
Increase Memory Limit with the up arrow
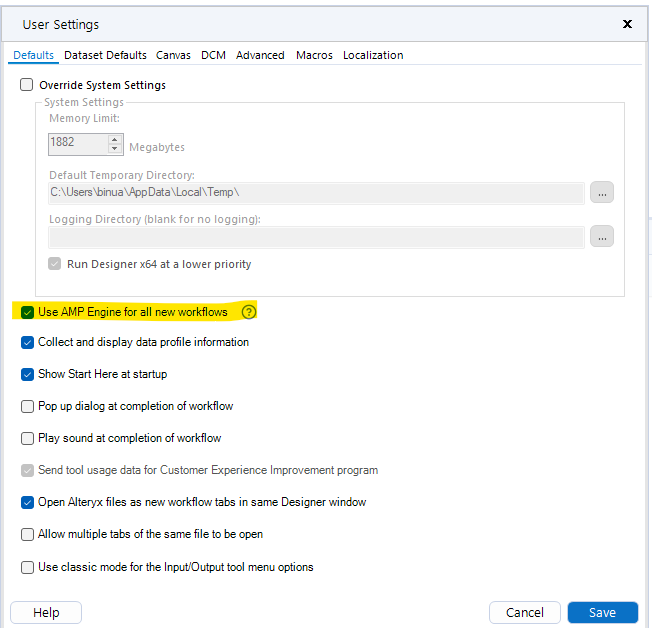pos(114,138)
